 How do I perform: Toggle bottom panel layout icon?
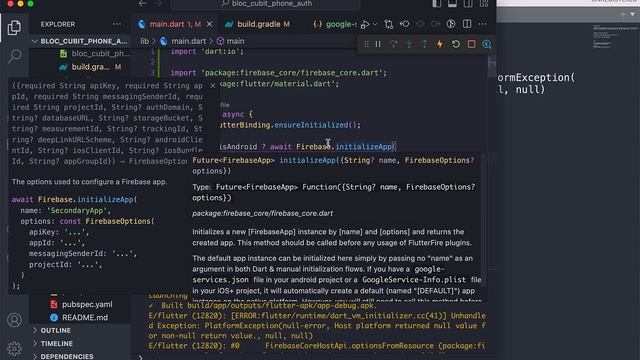tap(452, 4)
